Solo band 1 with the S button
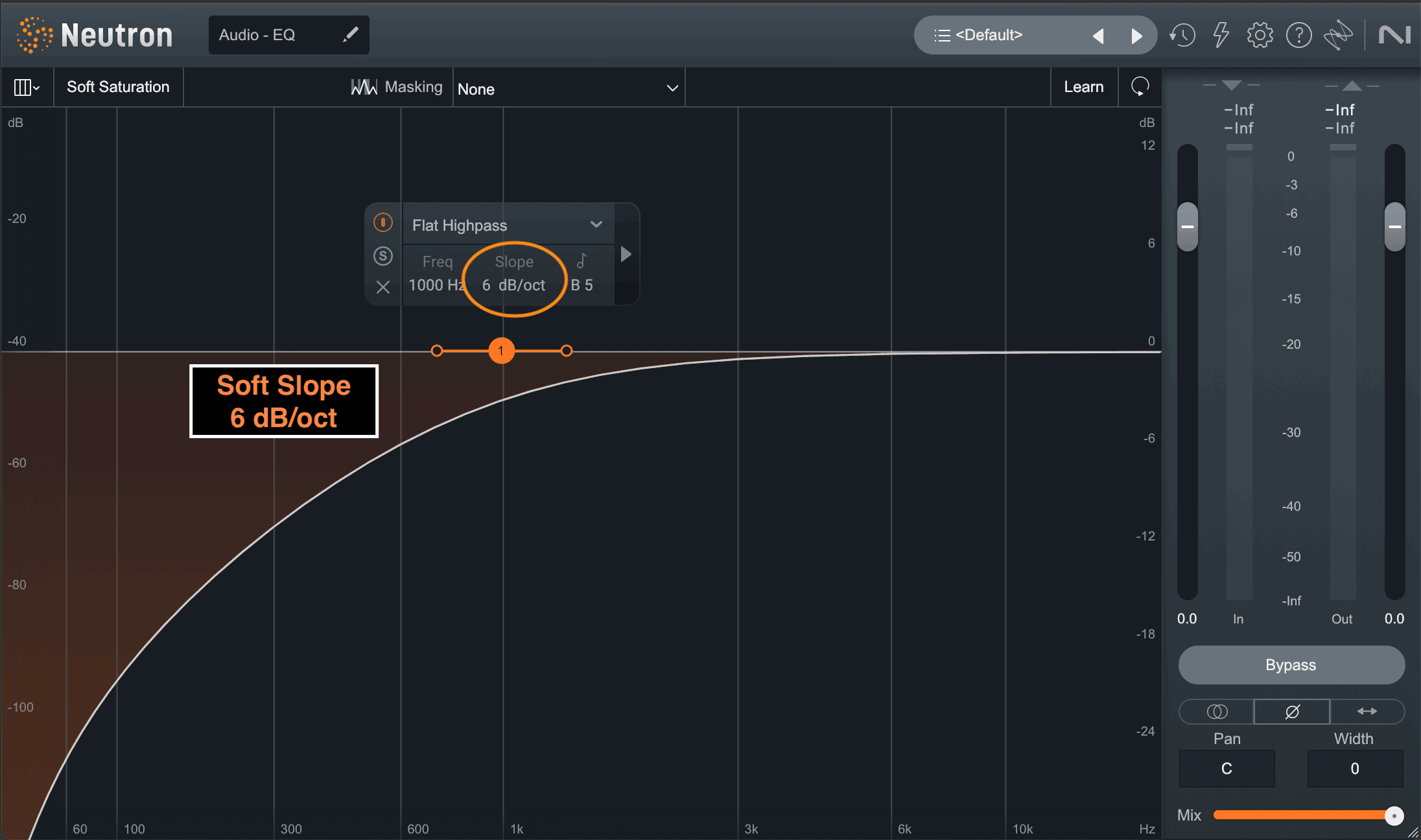The width and height of the screenshot is (1421, 840). pos(383,256)
